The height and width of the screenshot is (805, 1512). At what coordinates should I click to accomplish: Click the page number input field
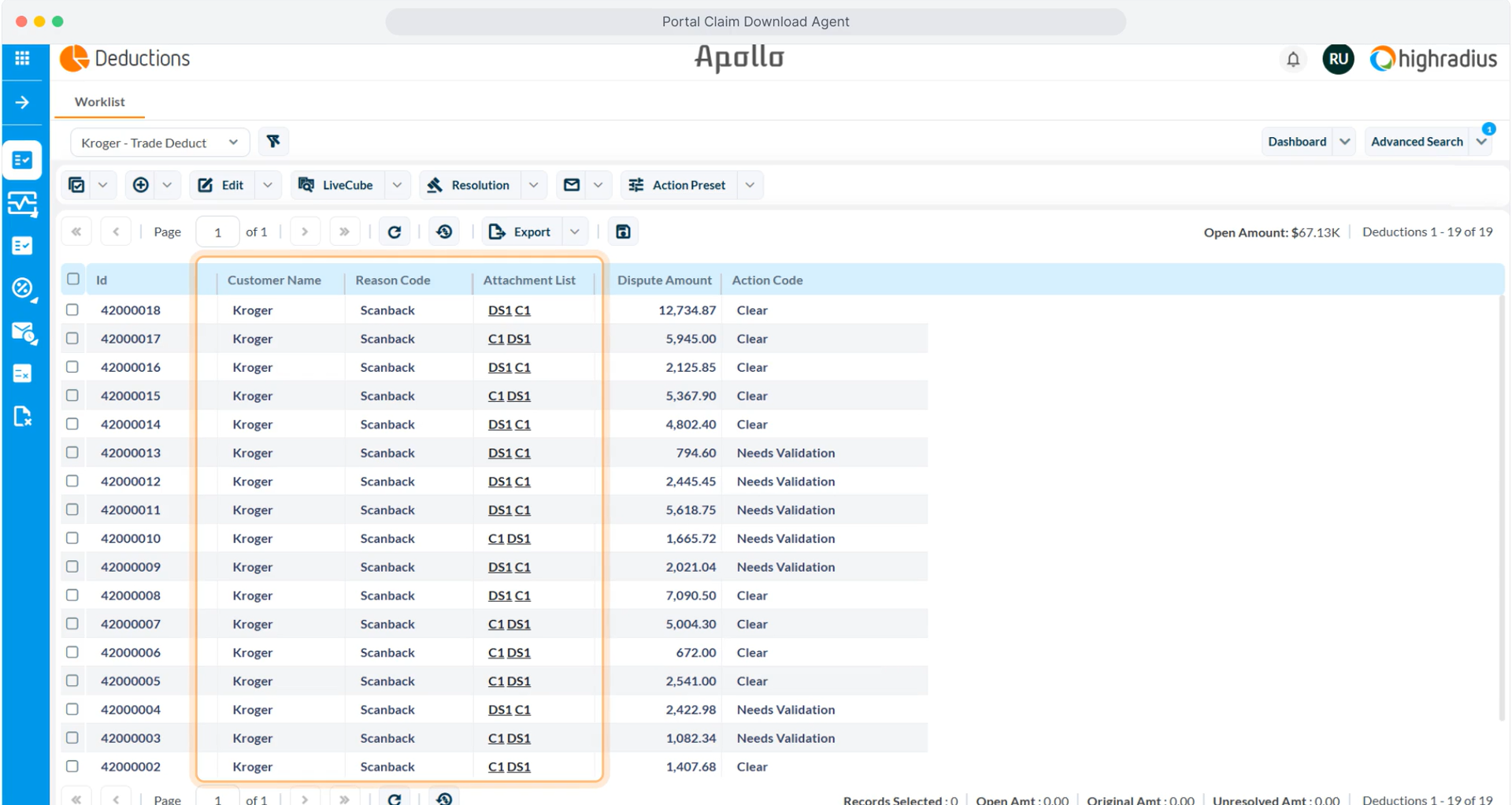pyautogui.click(x=217, y=232)
